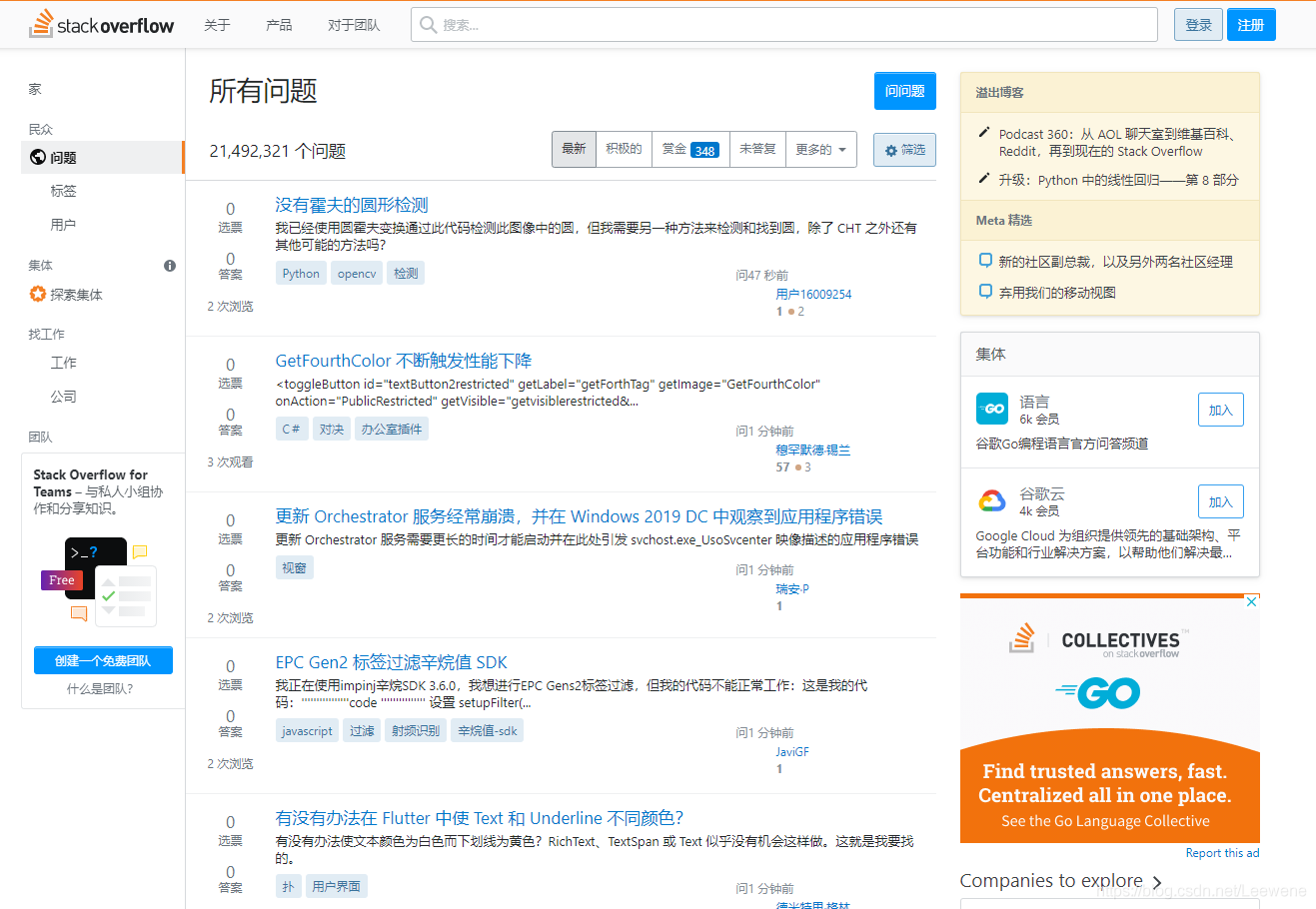The height and width of the screenshot is (909, 1316).
Task: Open the 关于 top menu item
Action: point(217,25)
